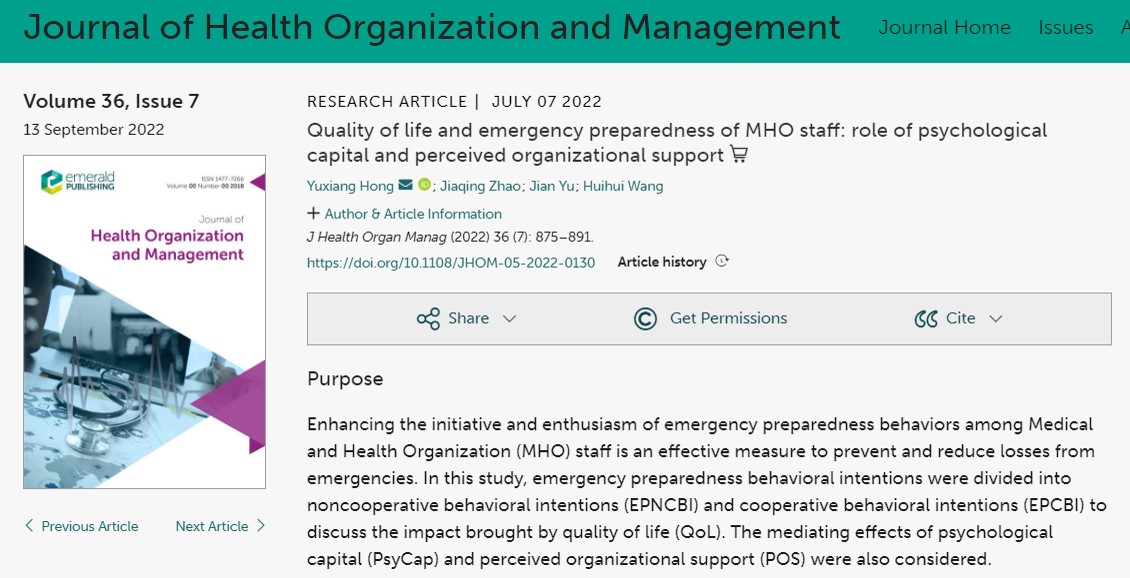
Task: Click the email envelope icon beside Yuxiang Hong
Action: 405,185
